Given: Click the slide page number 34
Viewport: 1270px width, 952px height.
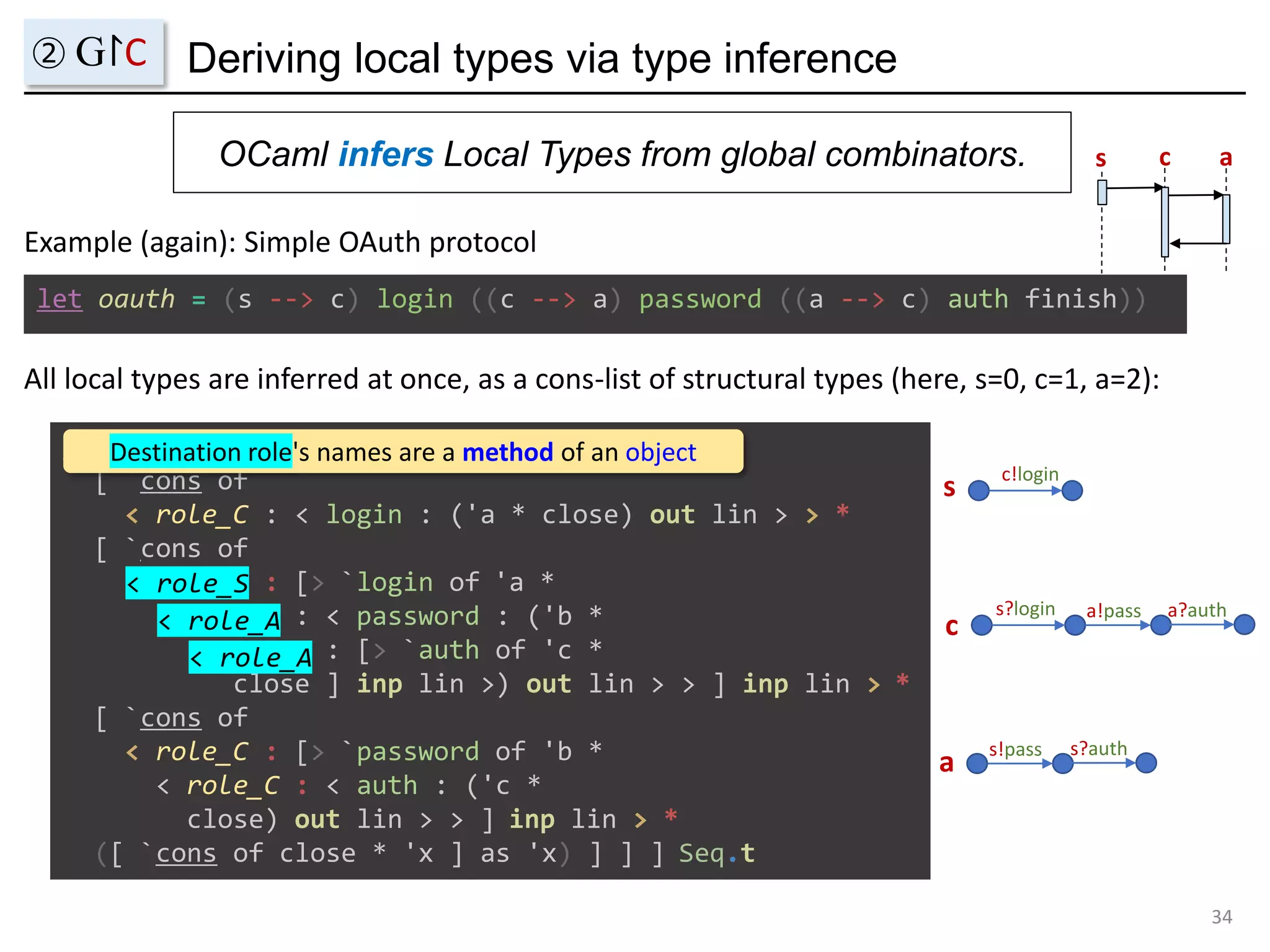Looking at the screenshot, I should [1222, 917].
